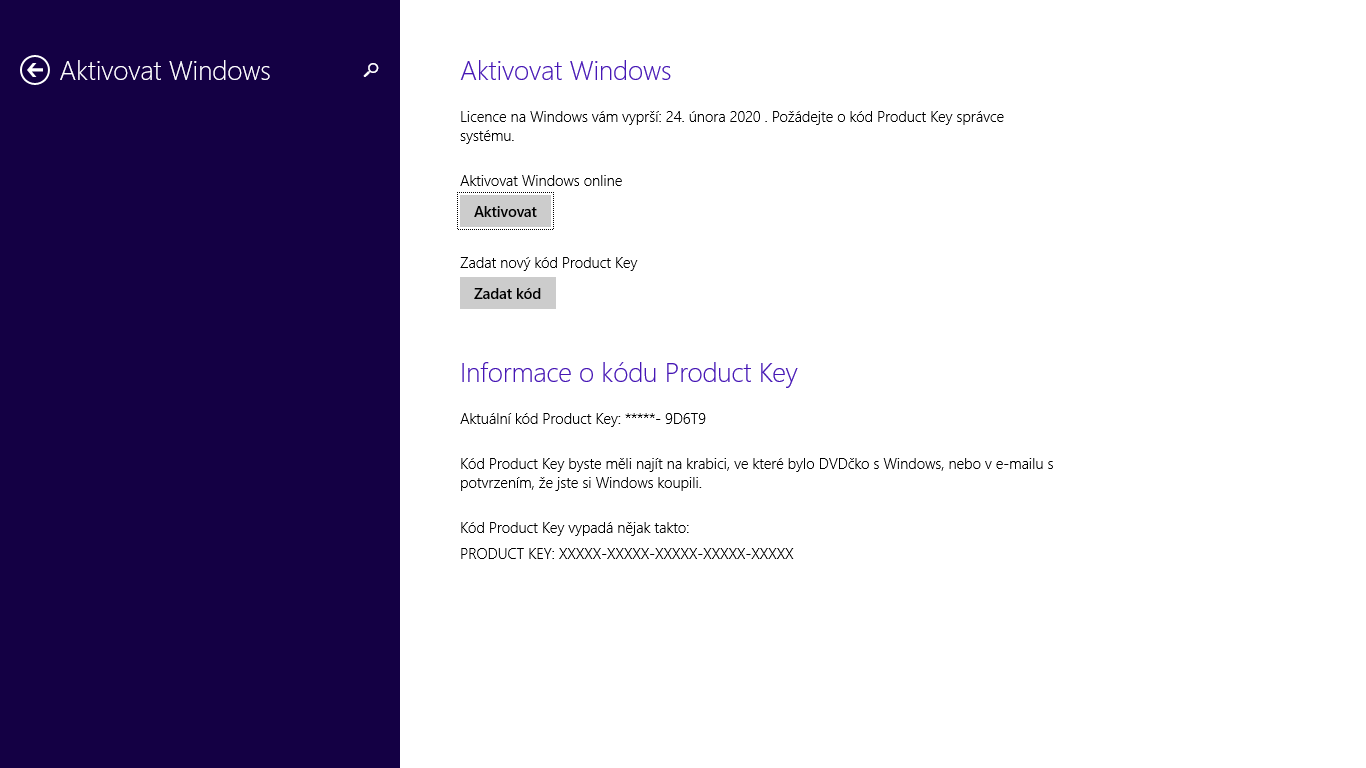Click the Kód Product Key vypadá nějak takto text
Image resolution: width=1366 pixels, height=768 pixels.
(x=574, y=528)
